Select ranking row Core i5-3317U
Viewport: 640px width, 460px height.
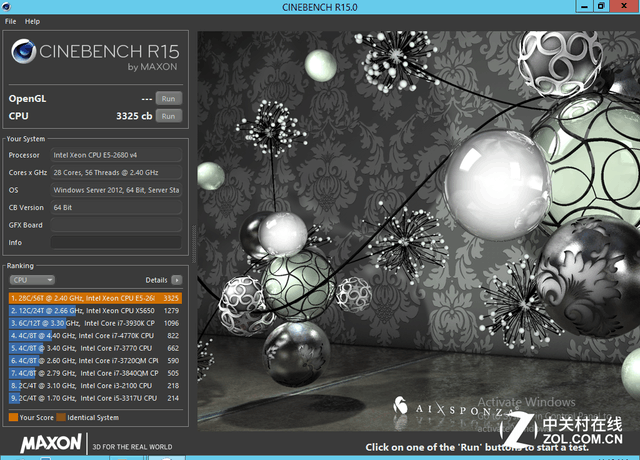95,398
